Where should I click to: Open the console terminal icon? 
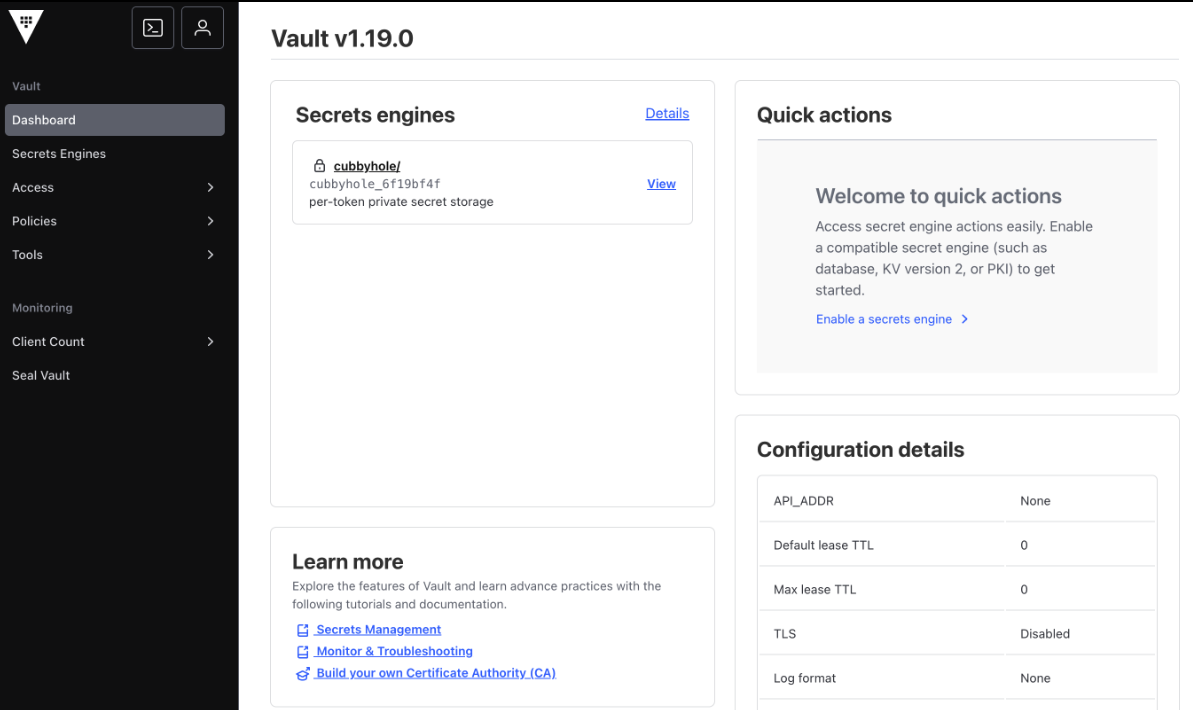(153, 28)
